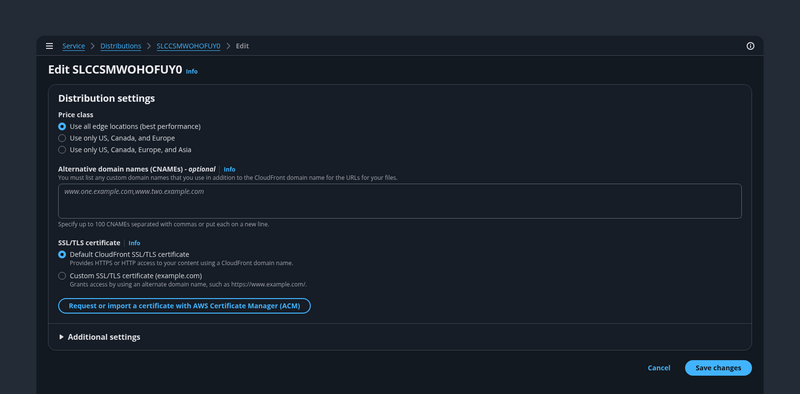Select Use only US, Canada, Europe, and Asia

(62, 150)
